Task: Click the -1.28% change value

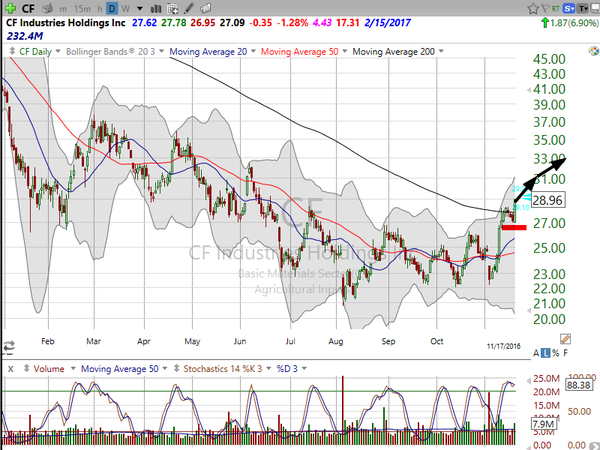Action: point(292,23)
